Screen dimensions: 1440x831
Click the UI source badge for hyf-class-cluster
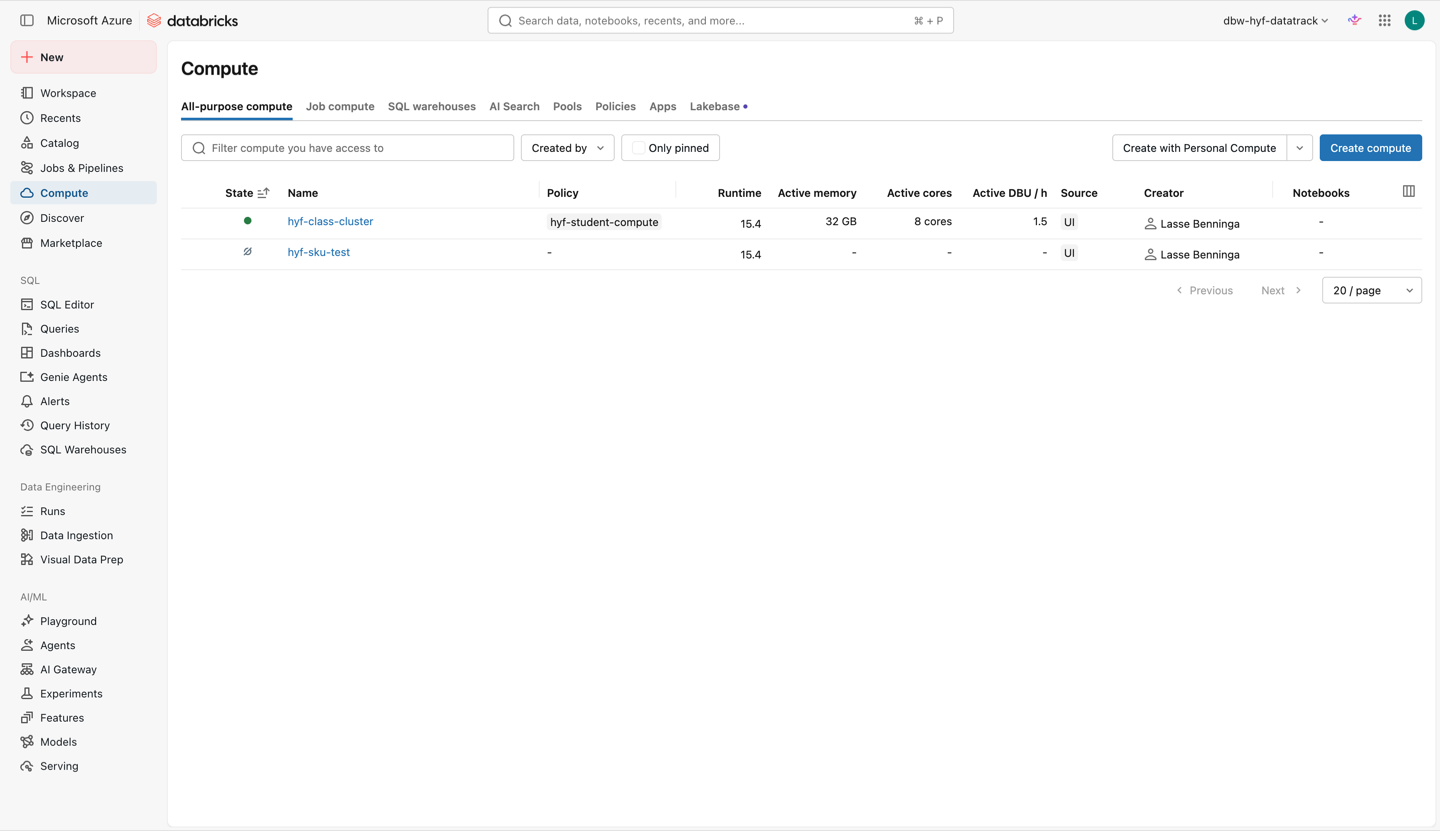[1069, 222]
